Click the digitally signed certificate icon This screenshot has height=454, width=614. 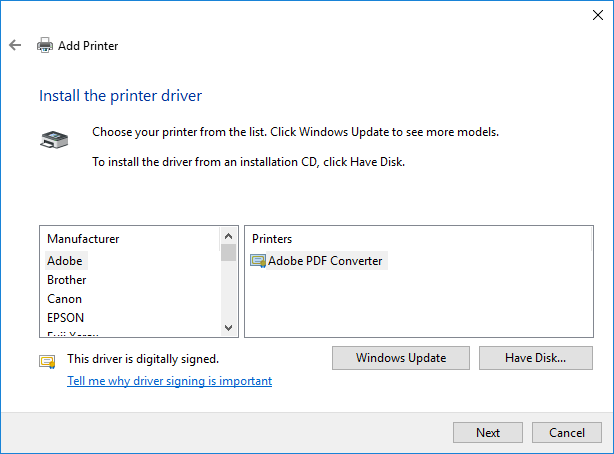(47, 361)
